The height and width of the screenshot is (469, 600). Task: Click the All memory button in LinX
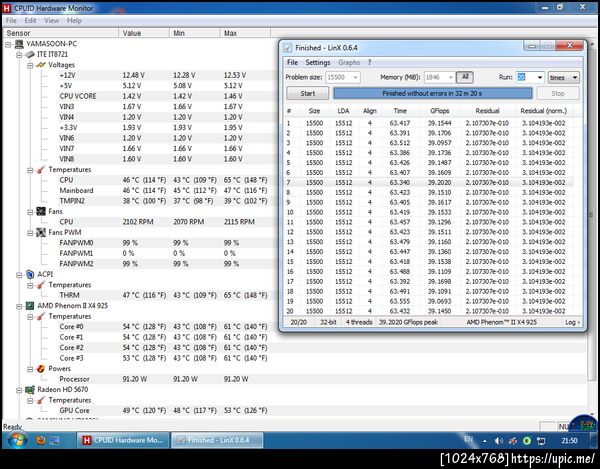[x=465, y=77]
